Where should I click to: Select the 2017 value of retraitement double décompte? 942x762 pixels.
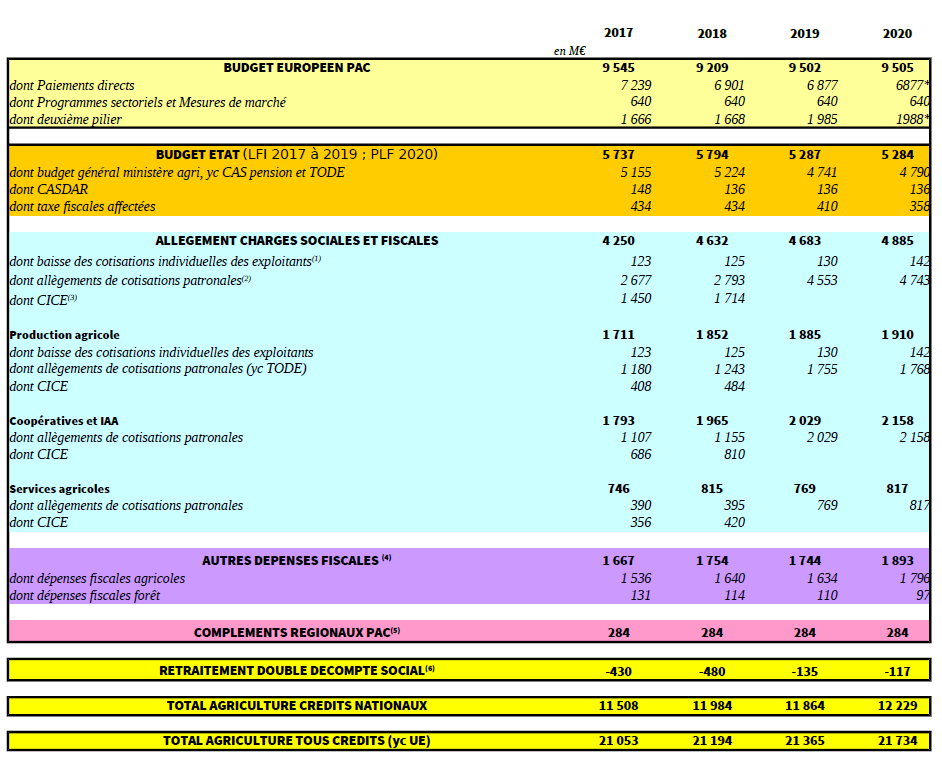click(618, 672)
